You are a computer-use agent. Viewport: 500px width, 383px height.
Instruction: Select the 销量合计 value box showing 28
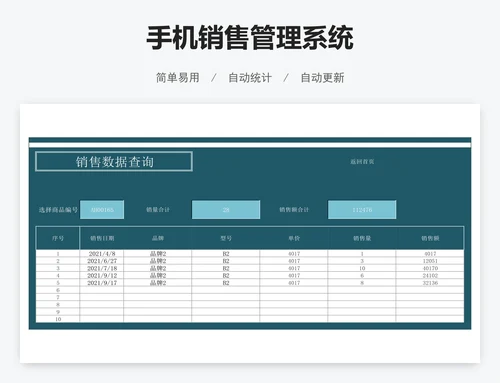click(226, 210)
